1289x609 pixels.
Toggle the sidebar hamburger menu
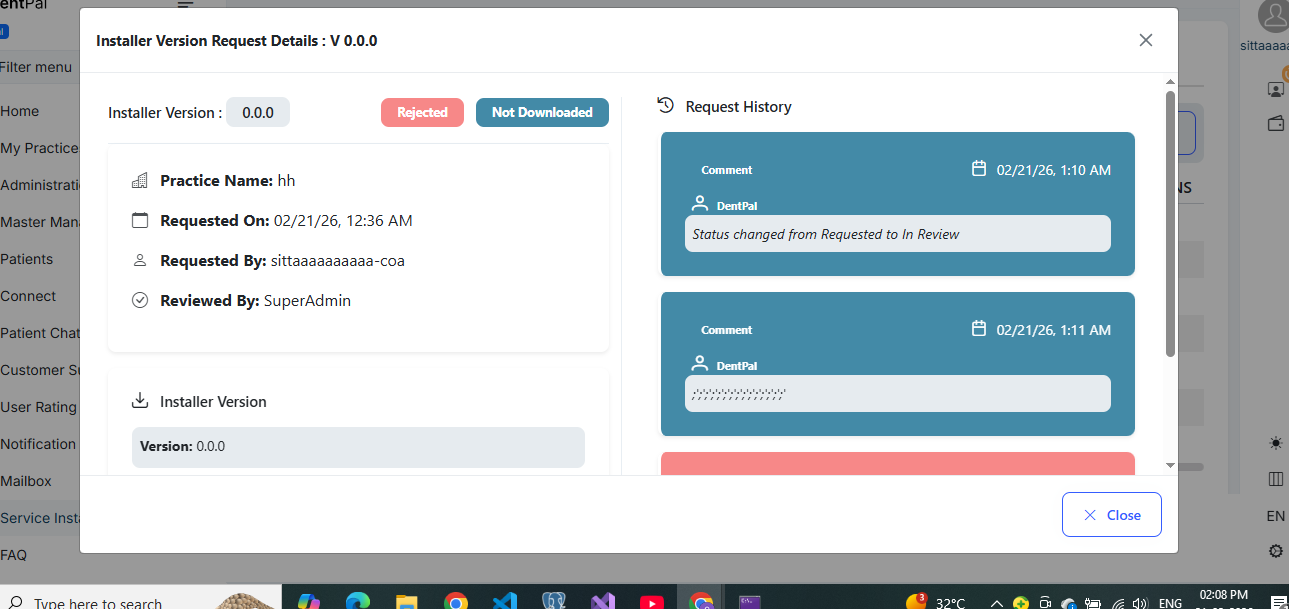click(x=185, y=6)
